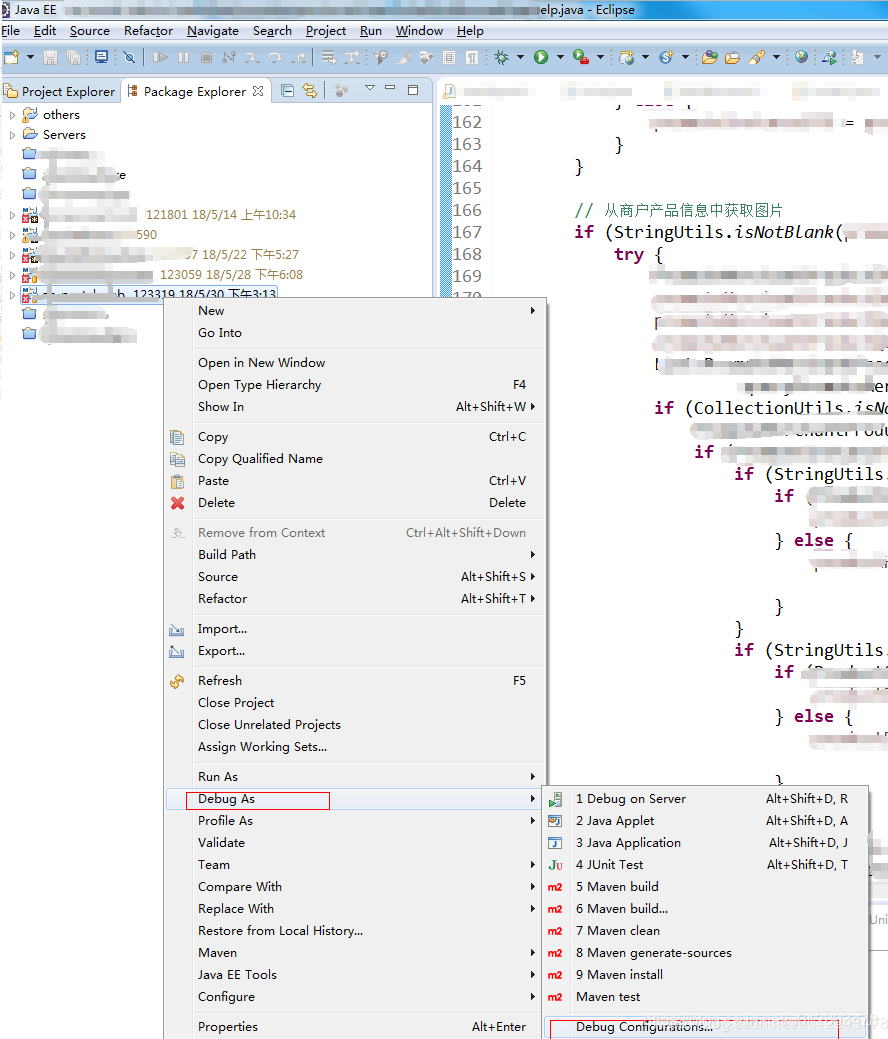This screenshot has width=888, height=1039.
Task: Click the Search flashlight toolbar icon
Action: click(757, 58)
